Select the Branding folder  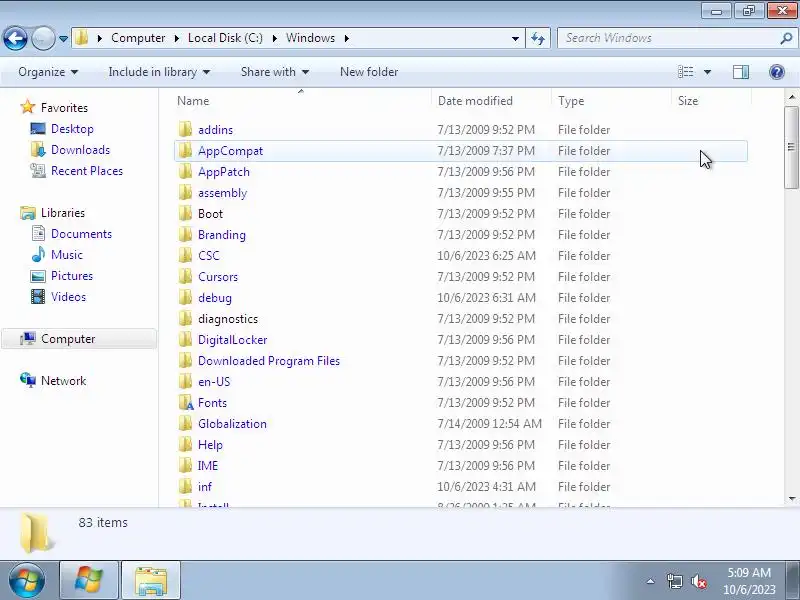tap(221, 235)
